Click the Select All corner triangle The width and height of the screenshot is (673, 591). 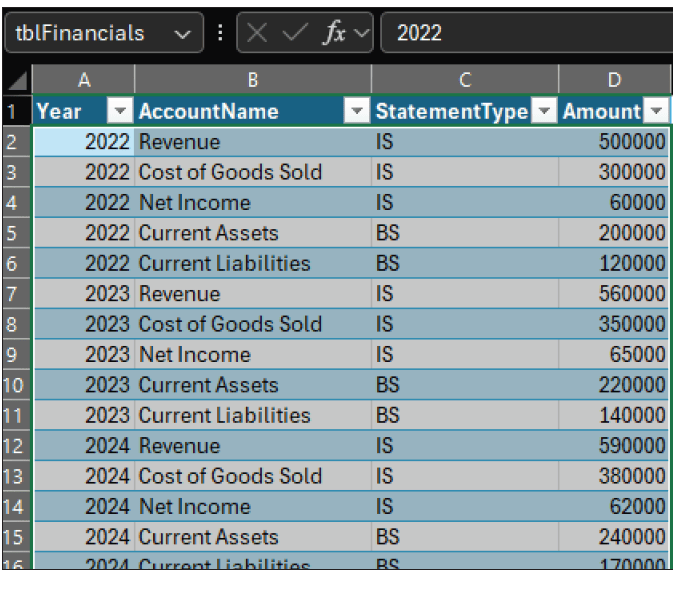coord(18,80)
